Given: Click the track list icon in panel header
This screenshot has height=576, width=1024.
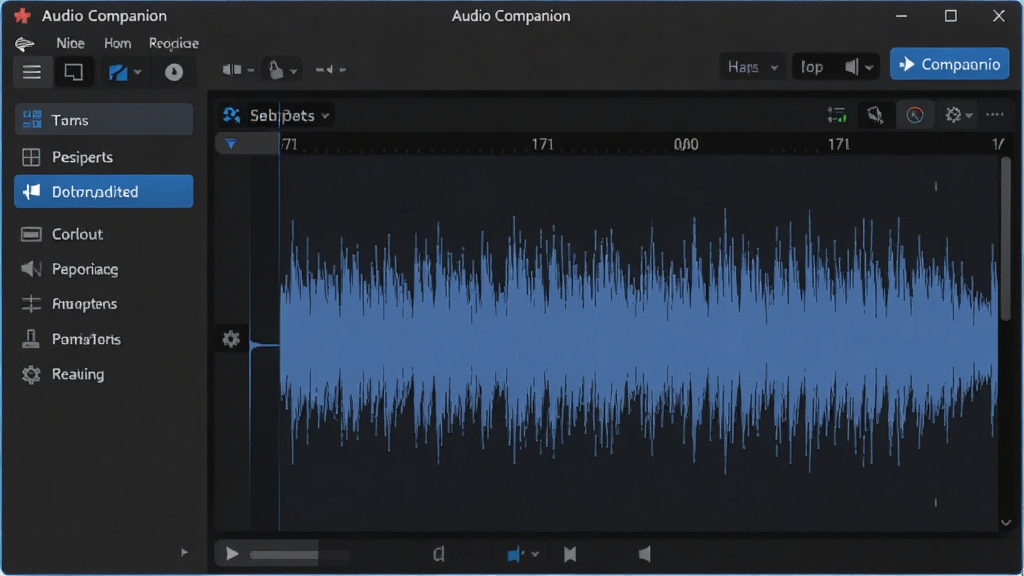Looking at the screenshot, I should coord(837,115).
